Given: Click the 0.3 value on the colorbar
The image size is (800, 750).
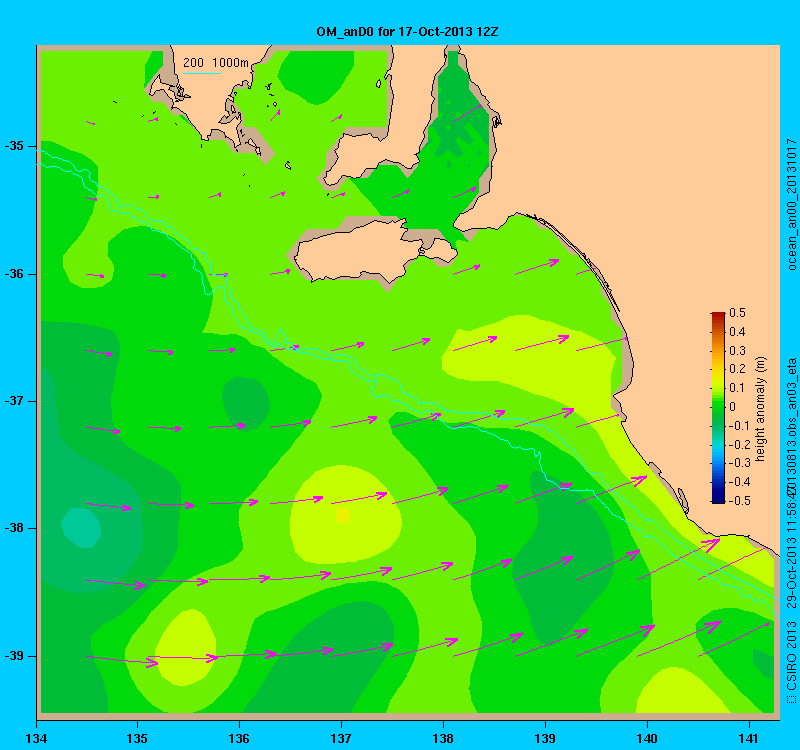Looking at the screenshot, I should (x=738, y=351).
